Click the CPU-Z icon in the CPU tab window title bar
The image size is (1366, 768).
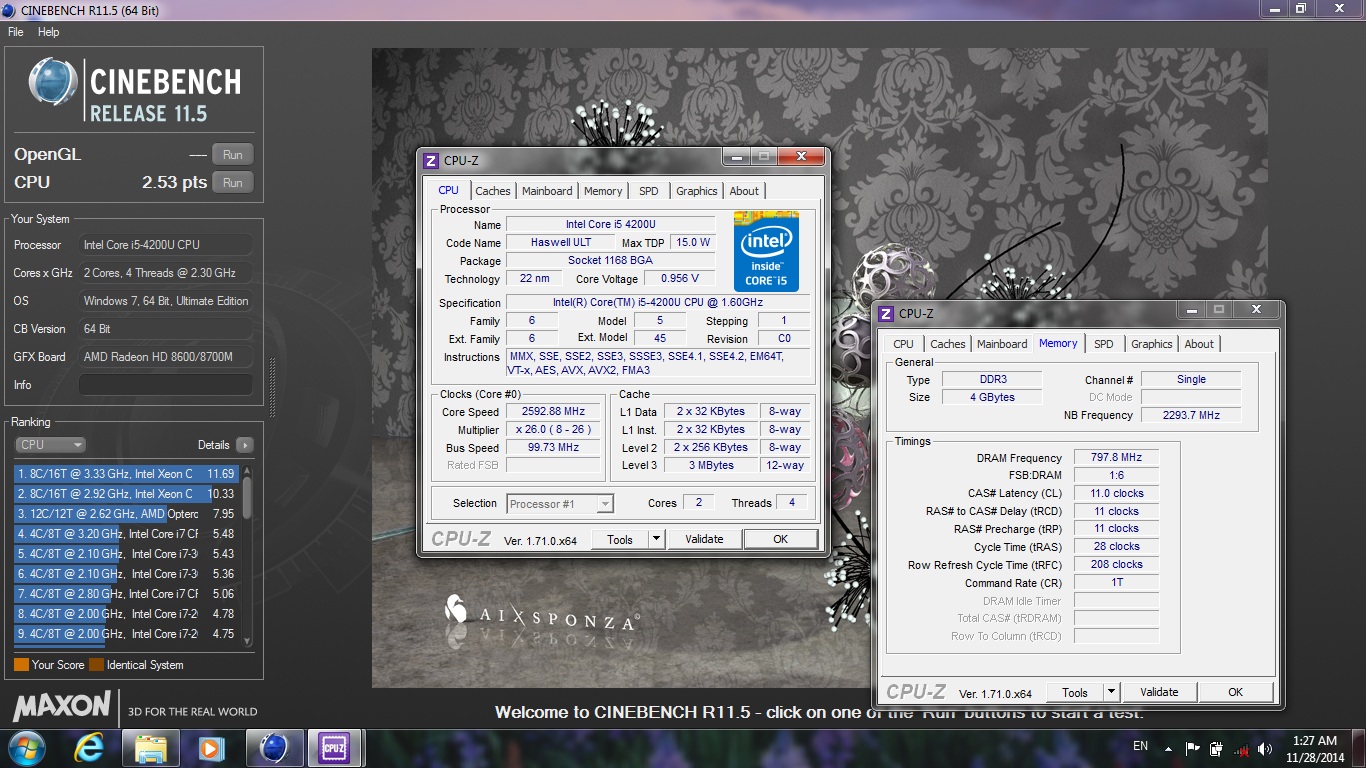tap(431, 160)
